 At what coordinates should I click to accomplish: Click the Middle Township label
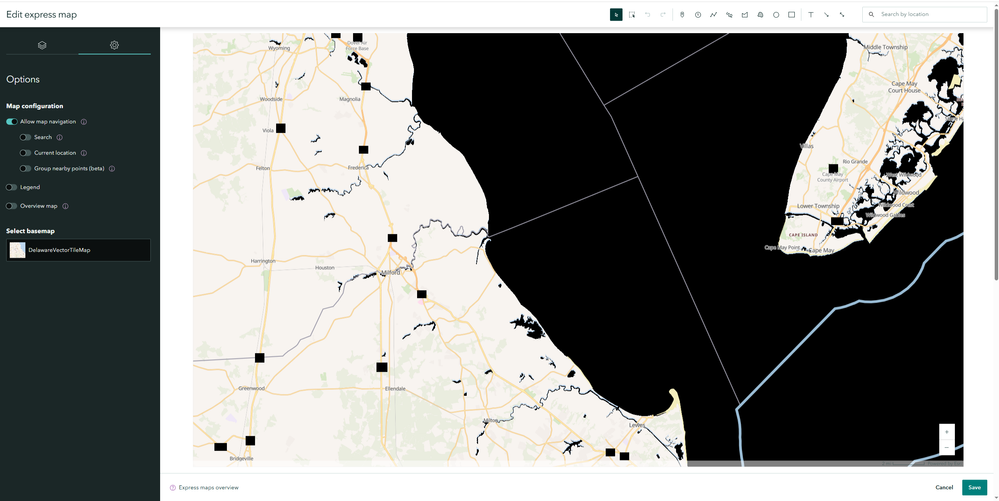point(886,47)
